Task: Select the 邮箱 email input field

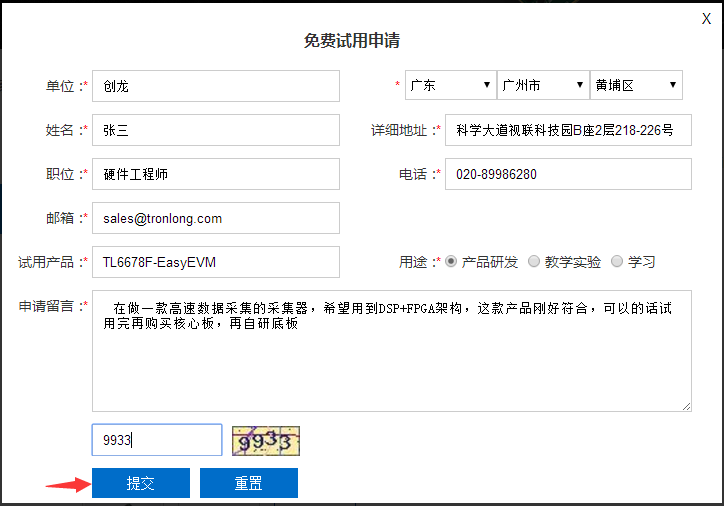Action: tap(216, 218)
